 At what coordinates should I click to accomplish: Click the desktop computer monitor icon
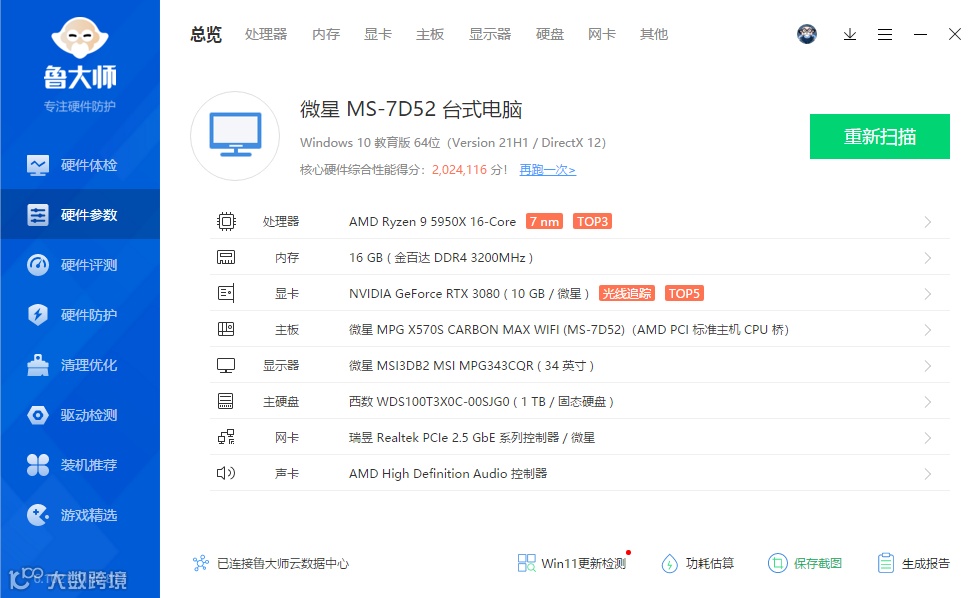[235, 135]
